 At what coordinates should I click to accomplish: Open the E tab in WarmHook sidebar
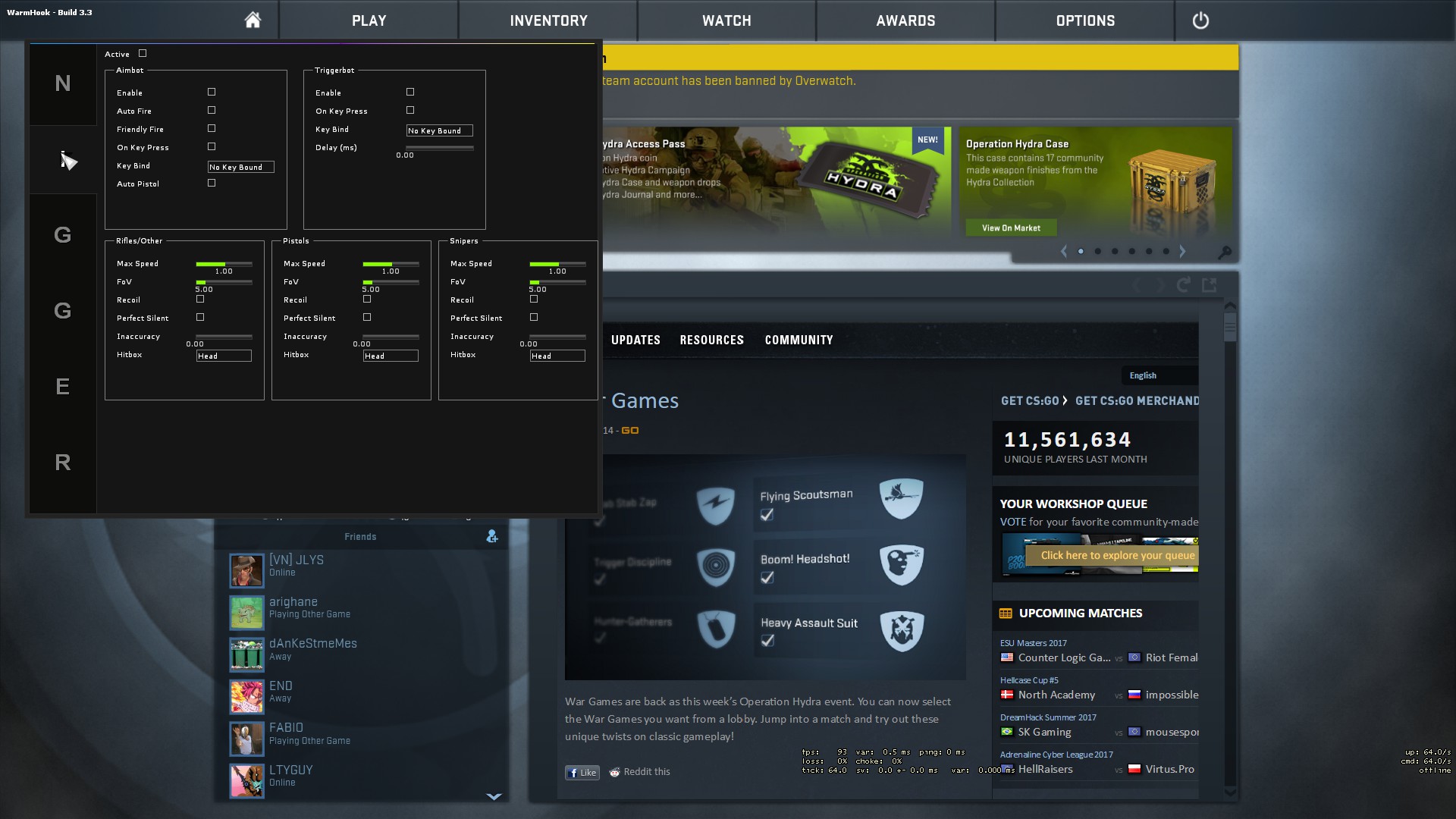coord(63,387)
